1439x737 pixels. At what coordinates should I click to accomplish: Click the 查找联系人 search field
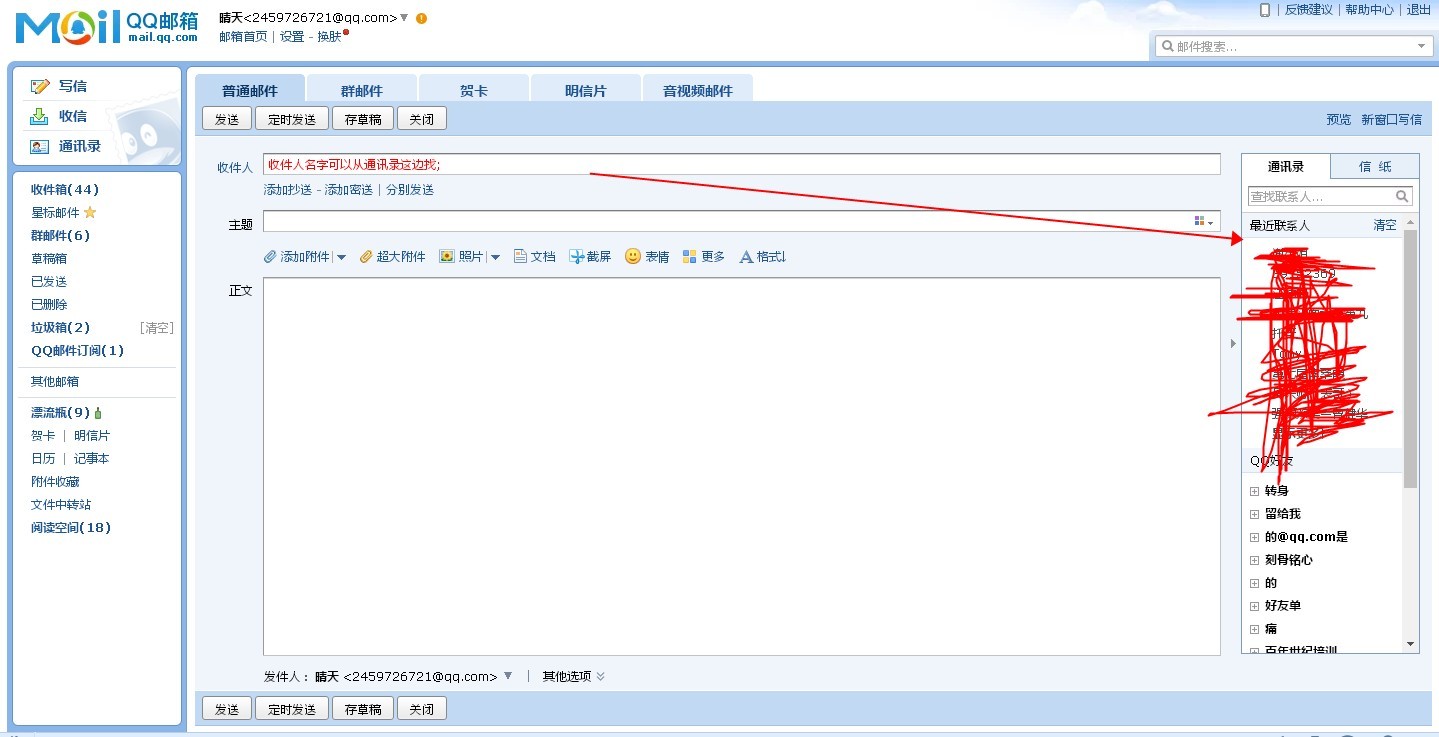1320,197
